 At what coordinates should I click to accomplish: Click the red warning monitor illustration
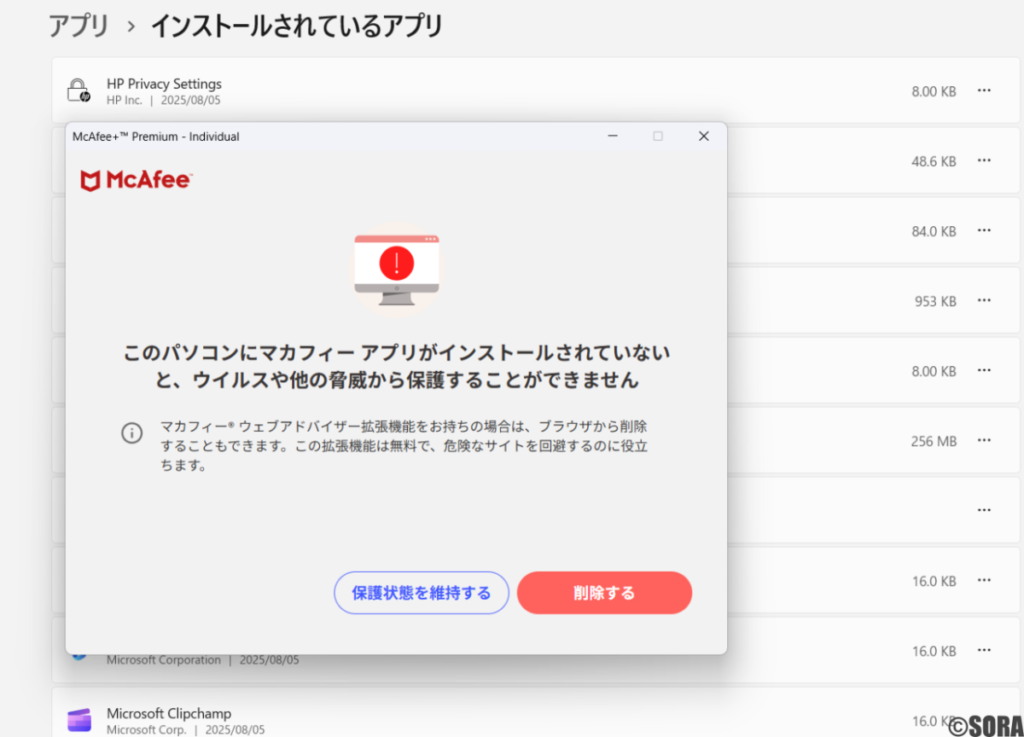[x=396, y=270]
